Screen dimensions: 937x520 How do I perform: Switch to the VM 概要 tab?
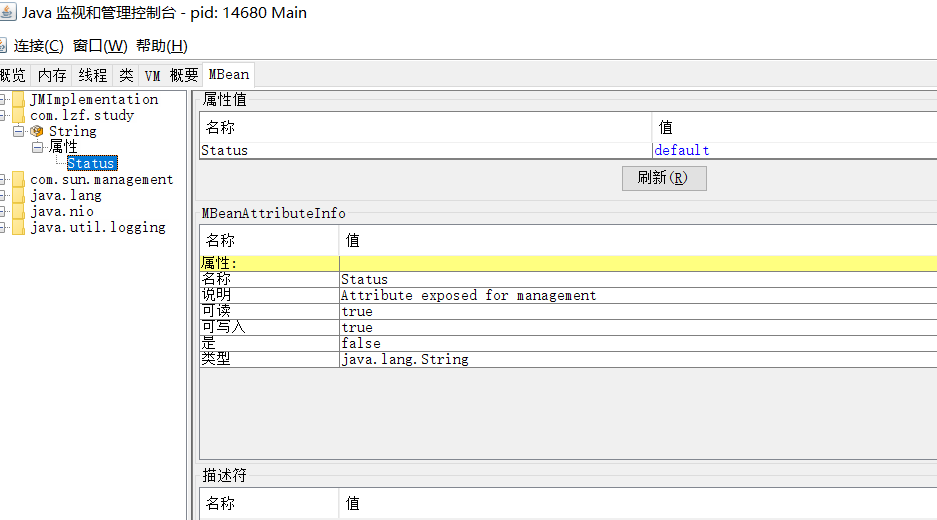pos(171,75)
